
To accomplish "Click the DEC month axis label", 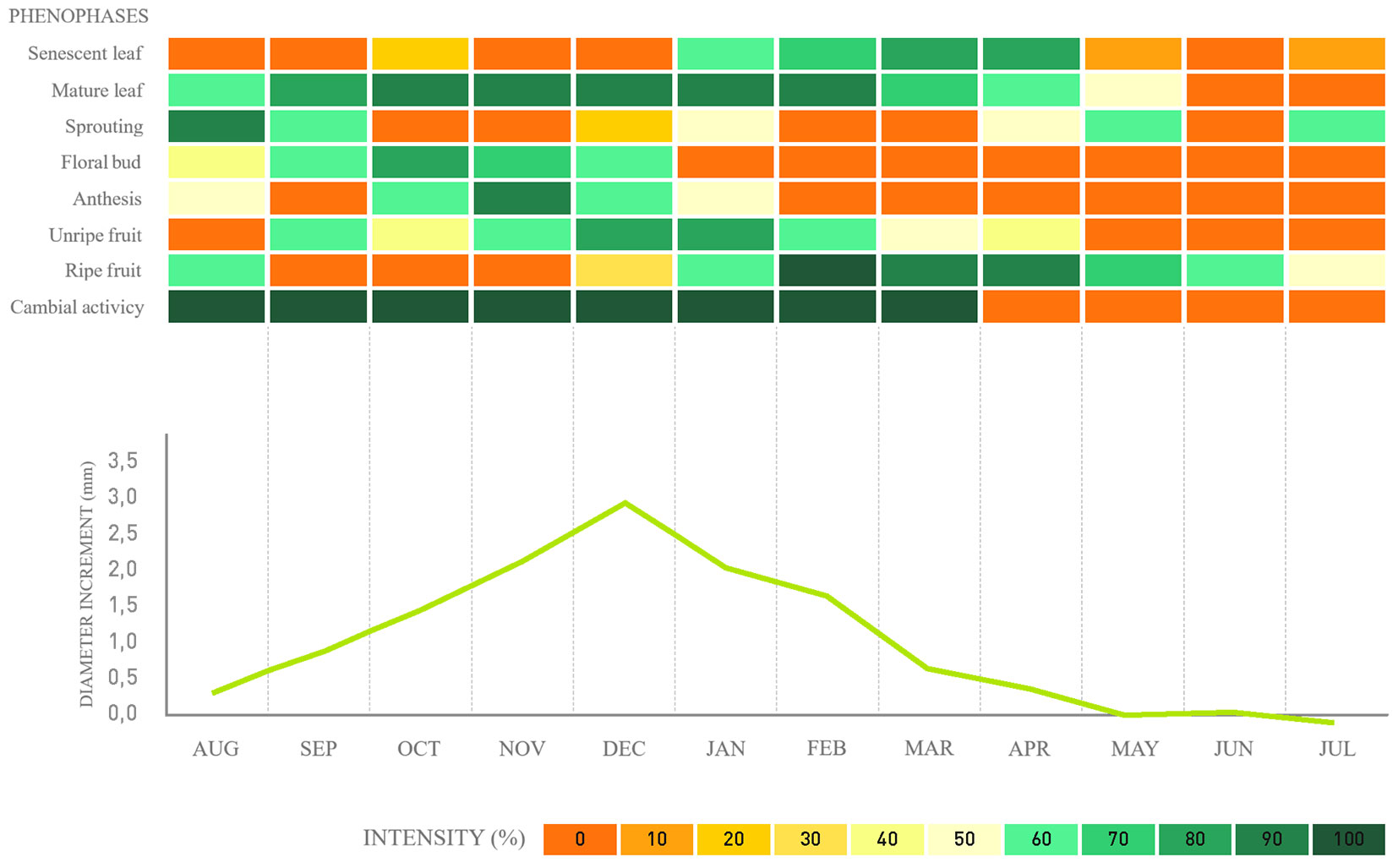I will point(624,749).
